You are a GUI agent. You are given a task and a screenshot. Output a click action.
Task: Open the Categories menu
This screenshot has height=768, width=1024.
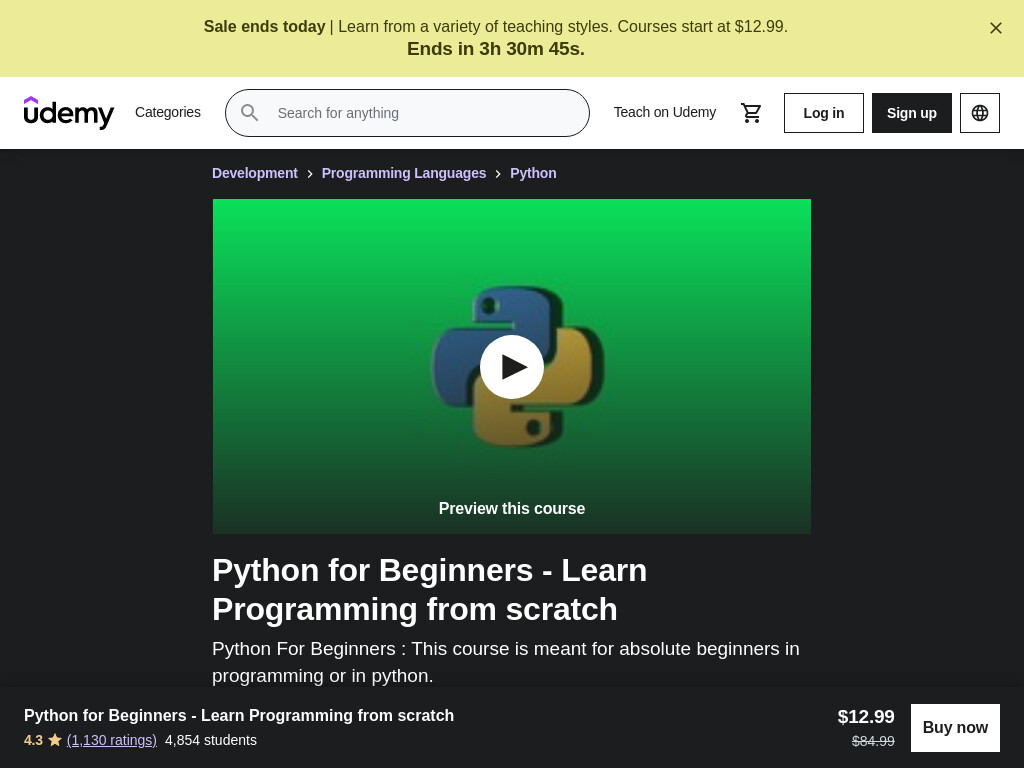coord(168,112)
